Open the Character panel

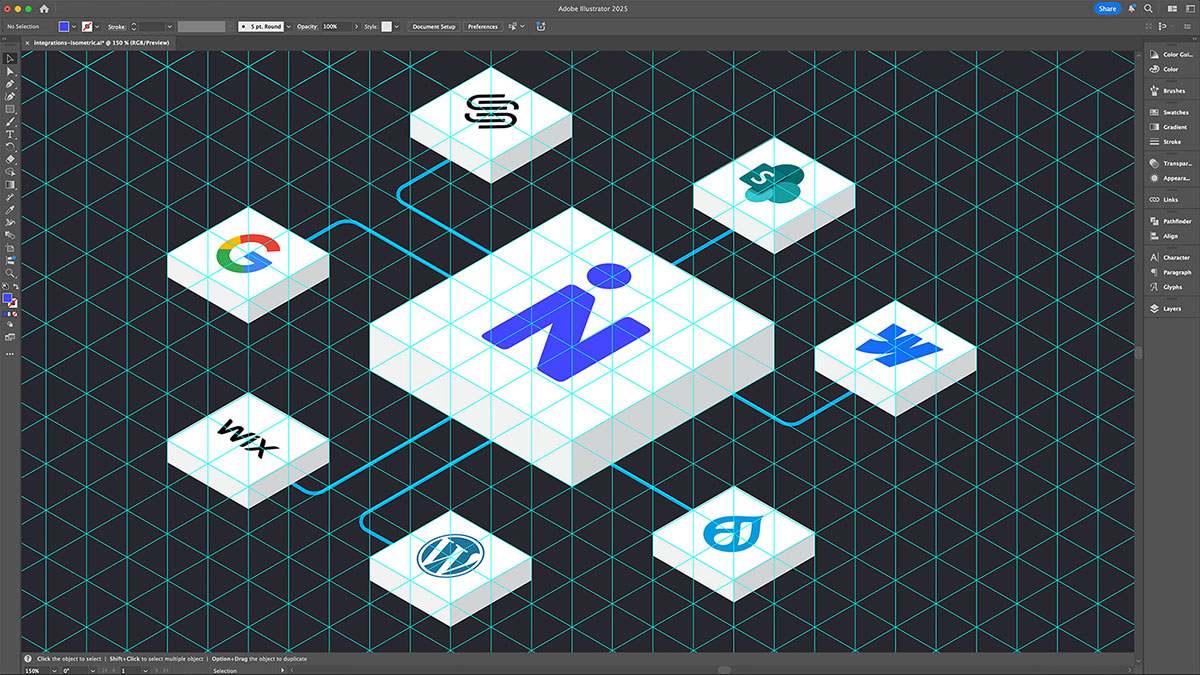[x=1172, y=258]
